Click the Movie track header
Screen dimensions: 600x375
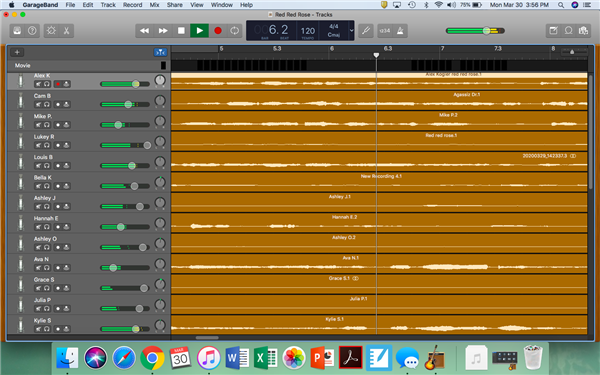pyautogui.click(x=89, y=65)
